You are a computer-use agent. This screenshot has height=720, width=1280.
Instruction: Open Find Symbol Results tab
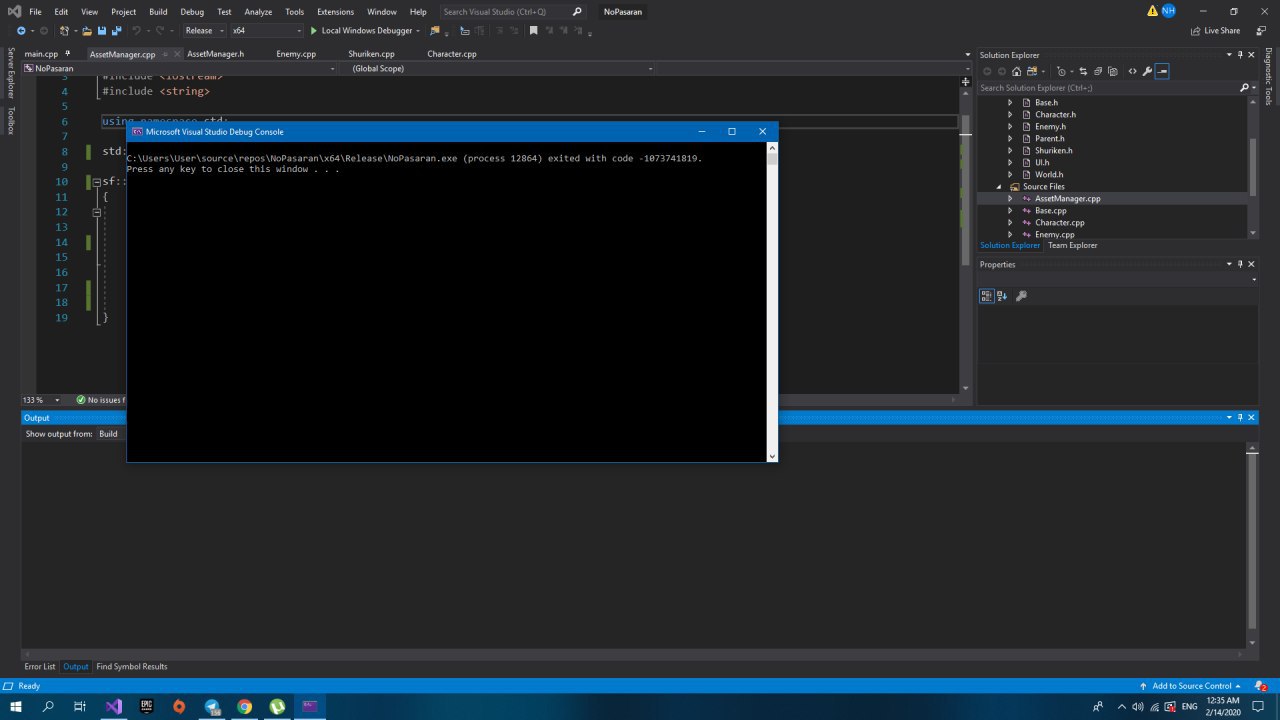coord(132,667)
